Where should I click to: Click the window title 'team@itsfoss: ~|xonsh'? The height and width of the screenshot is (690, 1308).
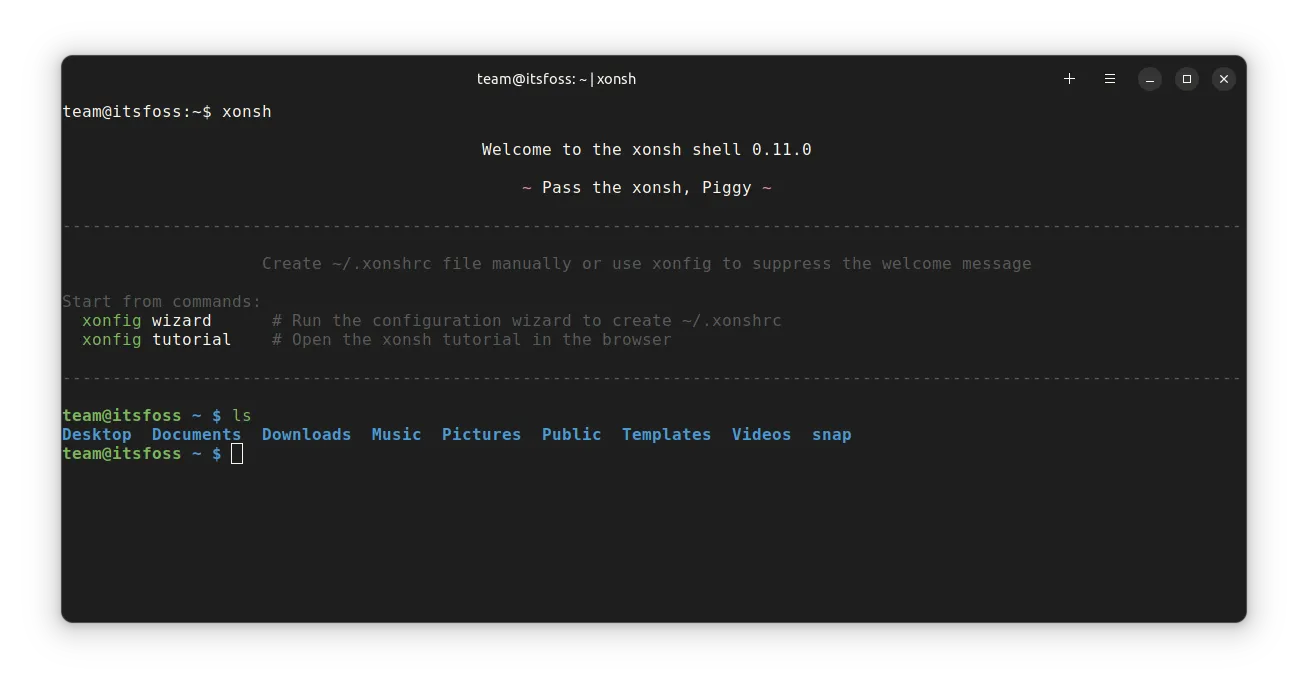(x=556, y=79)
